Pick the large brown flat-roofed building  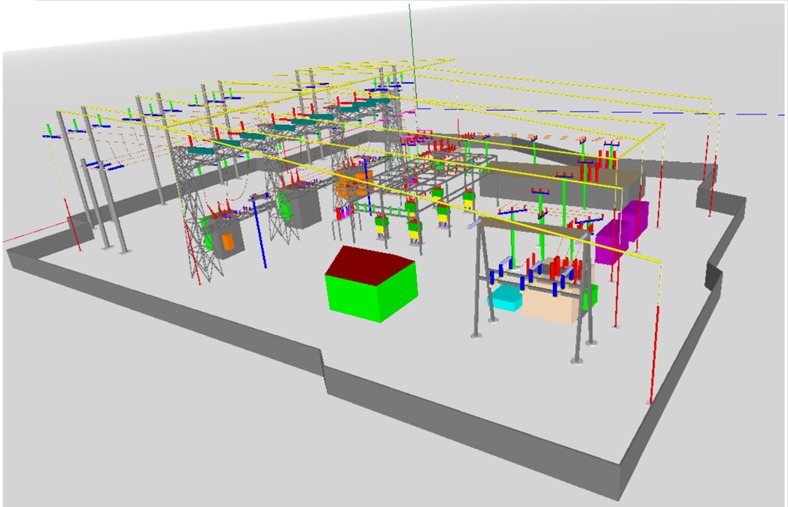tap(560, 184)
